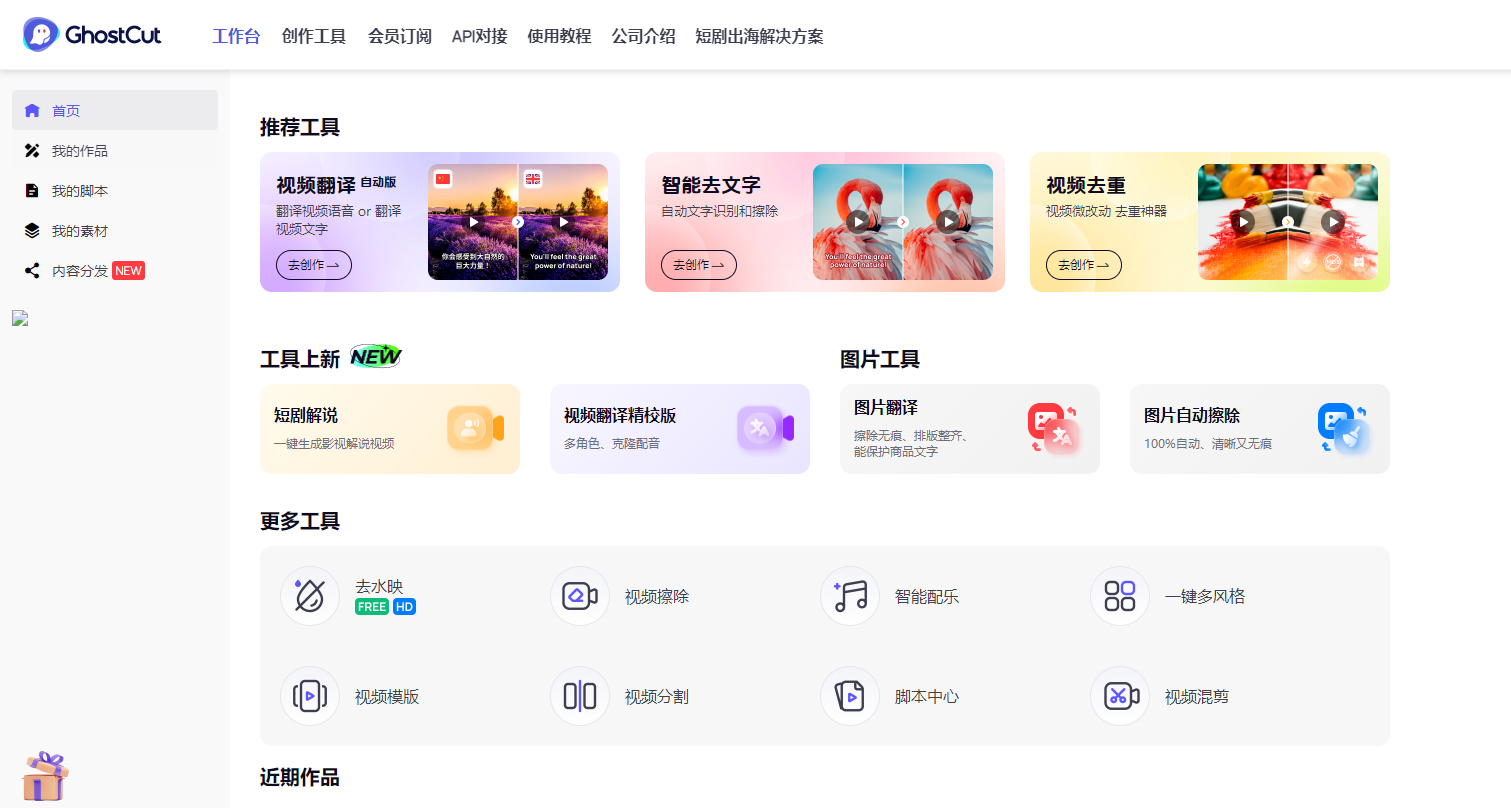Click the 图片翻译 red picture icon
This screenshot has height=808, width=1511.
[1054, 428]
